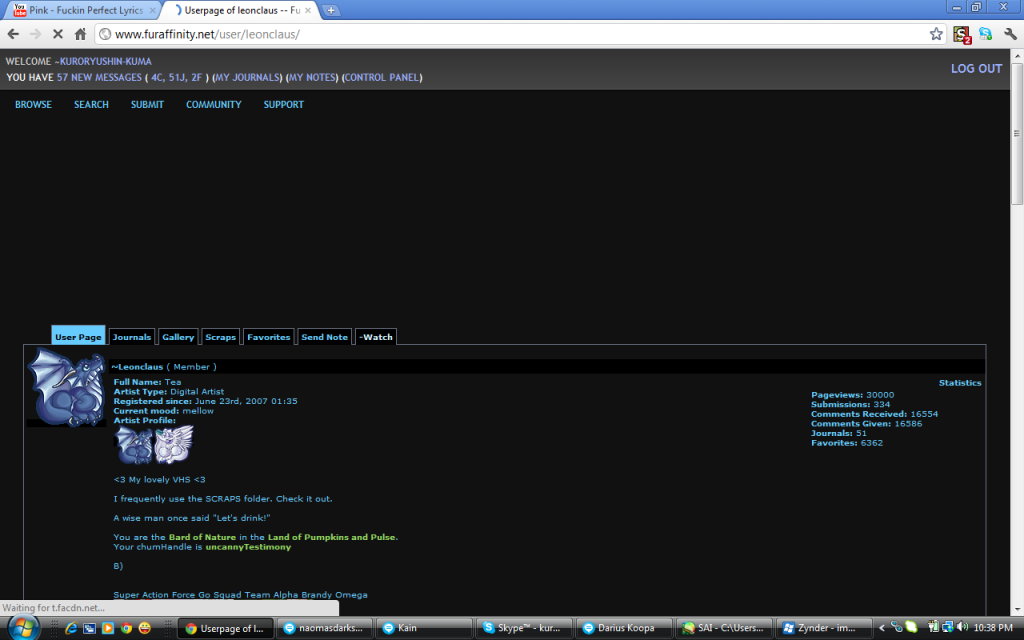1024x640 pixels.
Task: Click the Skype extension icon in toolbar
Action: (x=985, y=34)
